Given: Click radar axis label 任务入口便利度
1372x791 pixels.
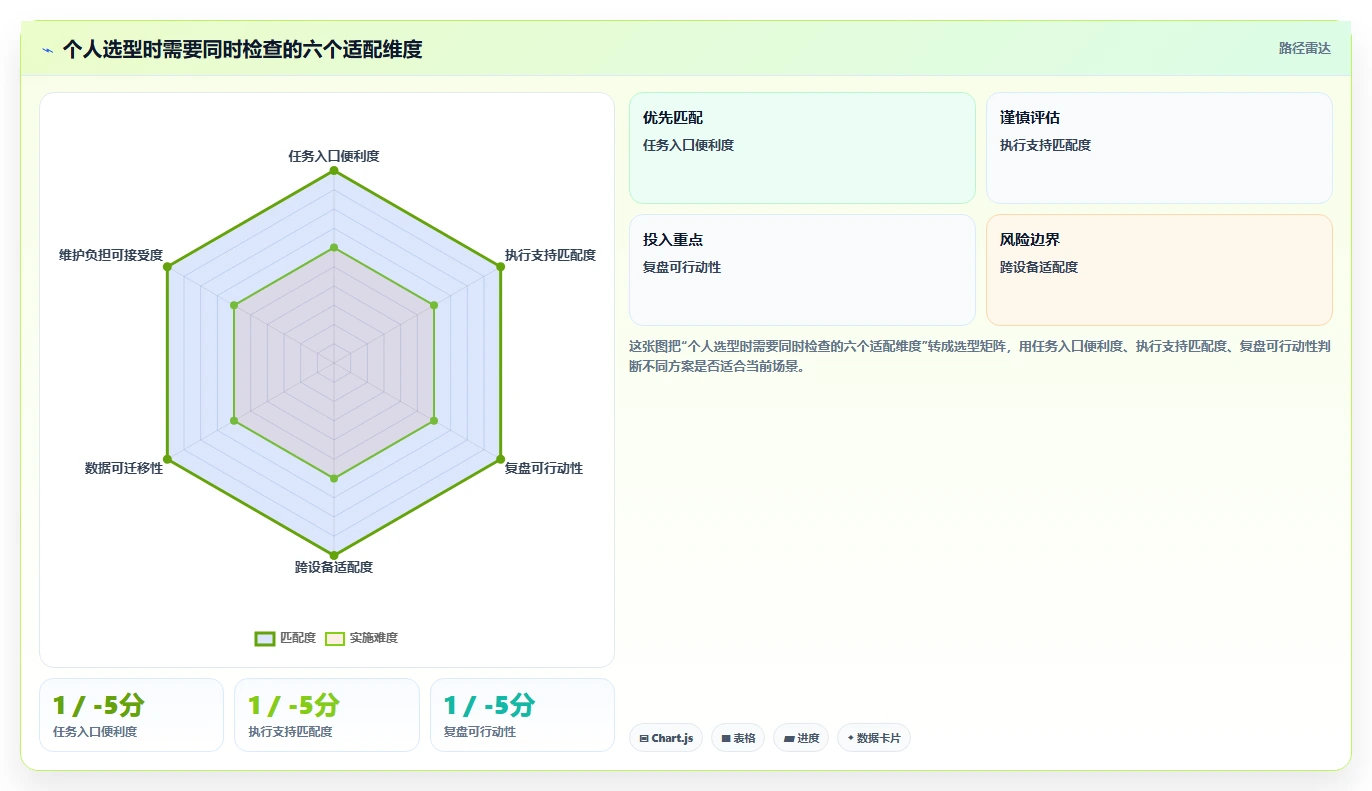Looking at the screenshot, I should tap(334, 156).
